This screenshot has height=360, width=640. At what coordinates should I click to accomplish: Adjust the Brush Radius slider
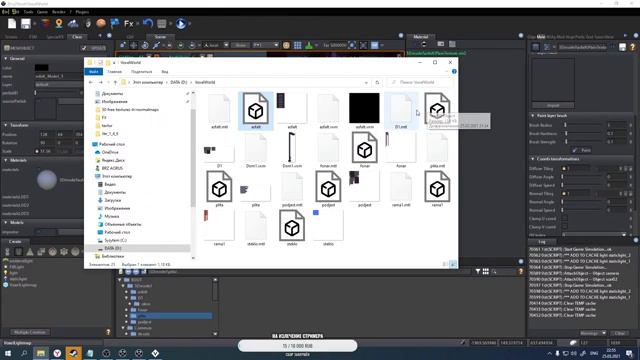click(584, 125)
